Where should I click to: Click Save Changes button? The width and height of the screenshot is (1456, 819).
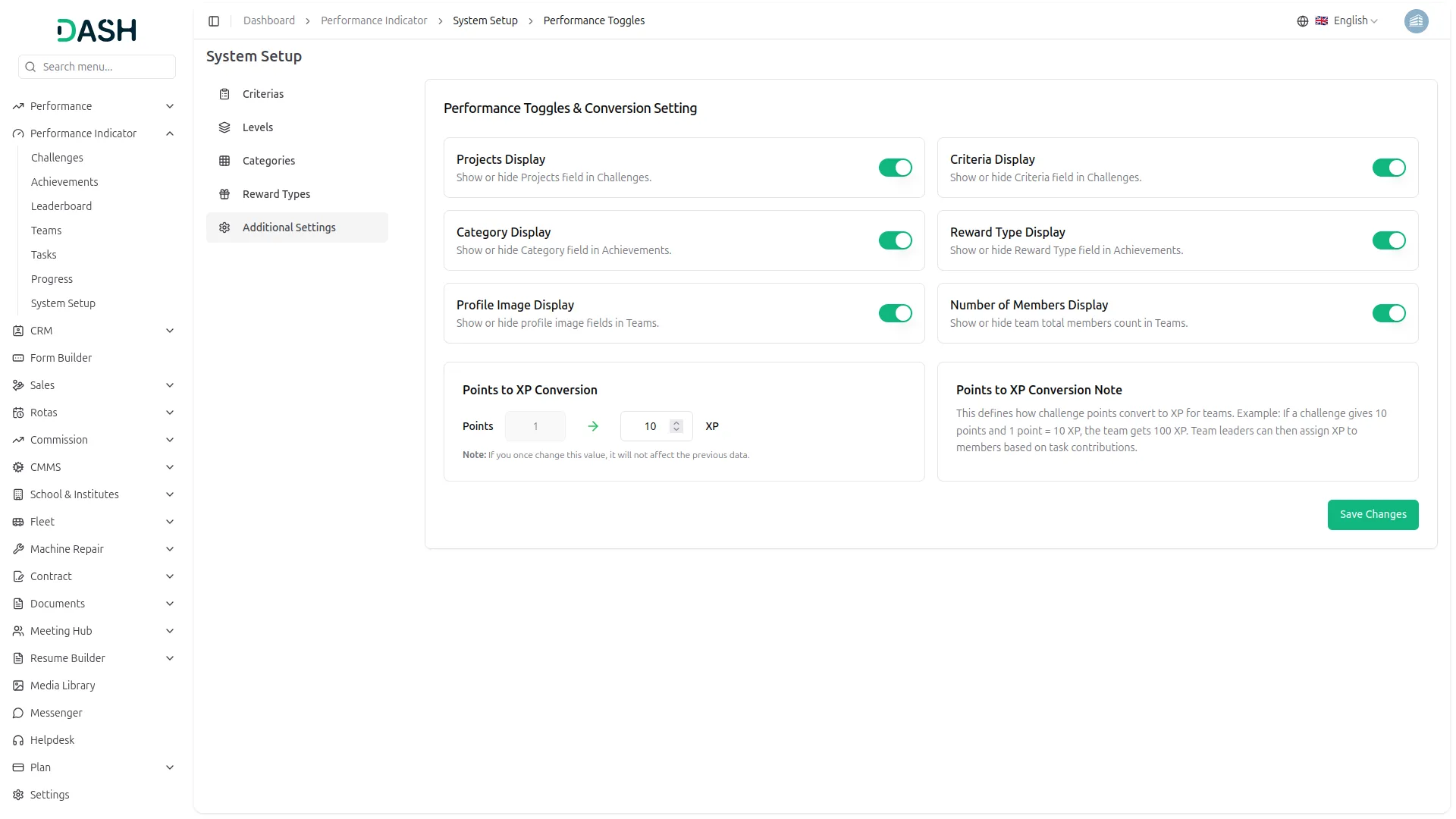1373,515
